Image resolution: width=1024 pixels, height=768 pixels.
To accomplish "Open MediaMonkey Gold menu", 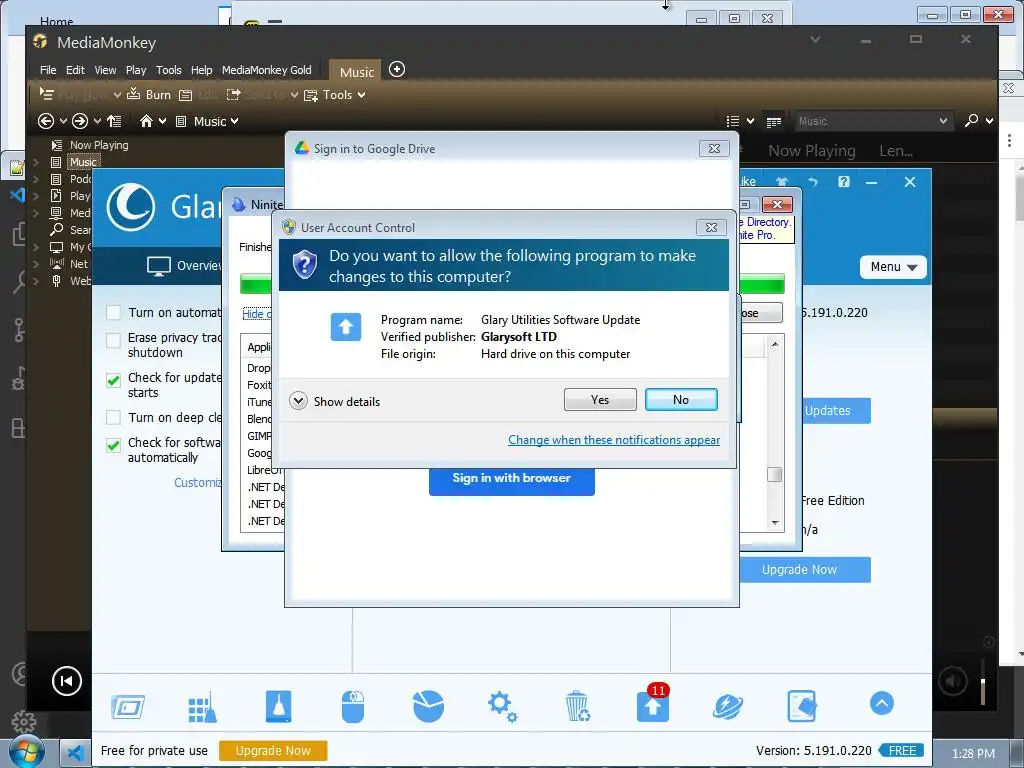I will pos(266,70).
